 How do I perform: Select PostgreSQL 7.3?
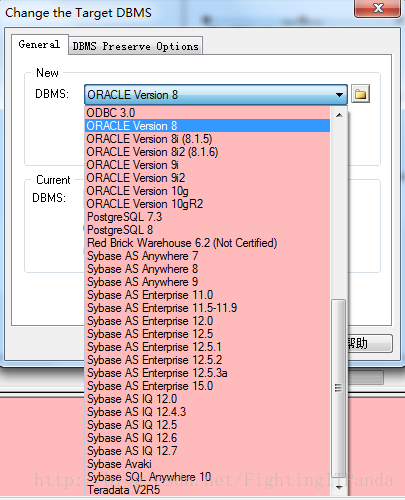tap(207, 217)
